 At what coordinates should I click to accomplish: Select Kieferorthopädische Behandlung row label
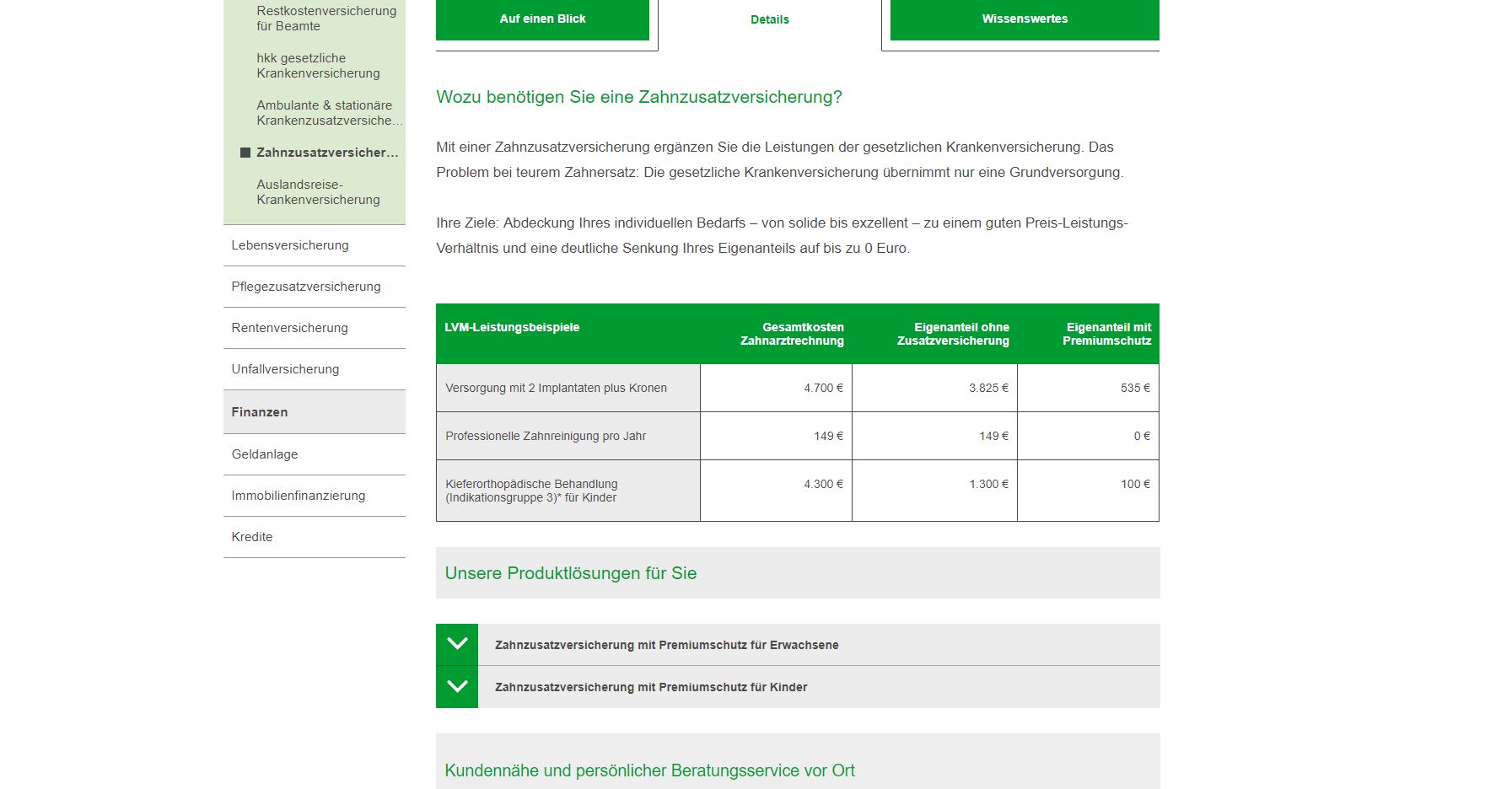pyautogui.click(x=531, y=491)
